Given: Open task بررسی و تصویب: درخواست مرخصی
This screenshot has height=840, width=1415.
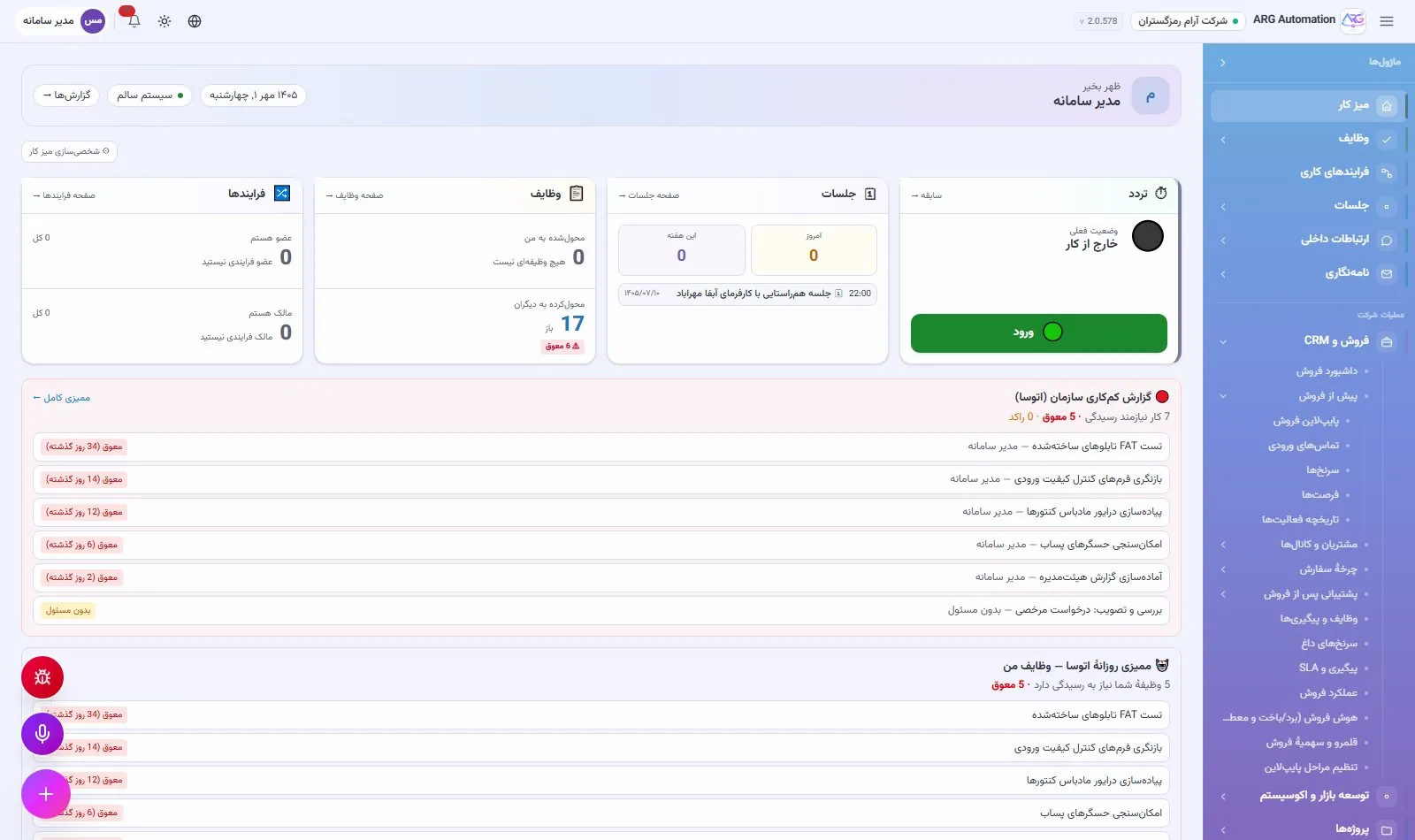Looking at the screenshot, I should pyautogui.click(x=601, y=610).
